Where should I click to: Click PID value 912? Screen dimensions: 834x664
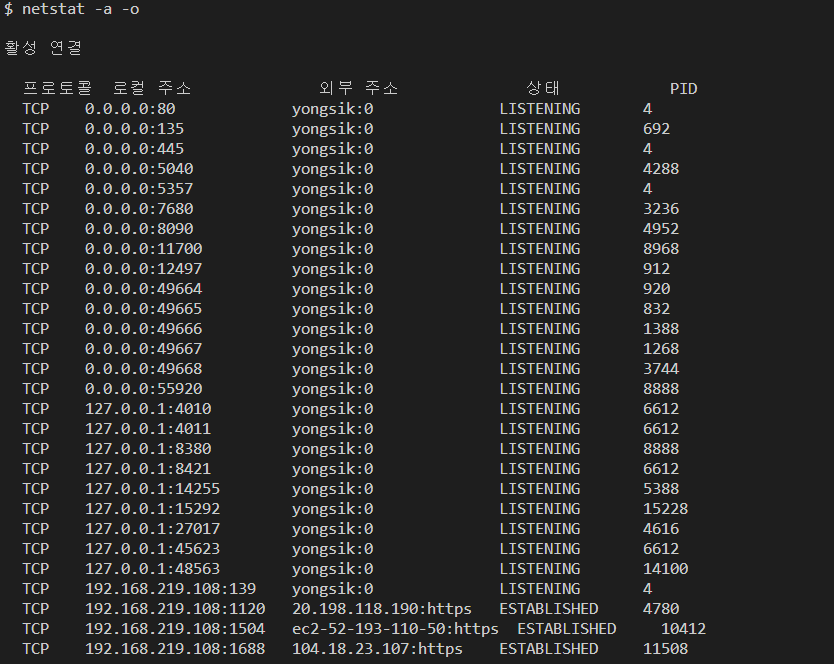click(656, 269)
